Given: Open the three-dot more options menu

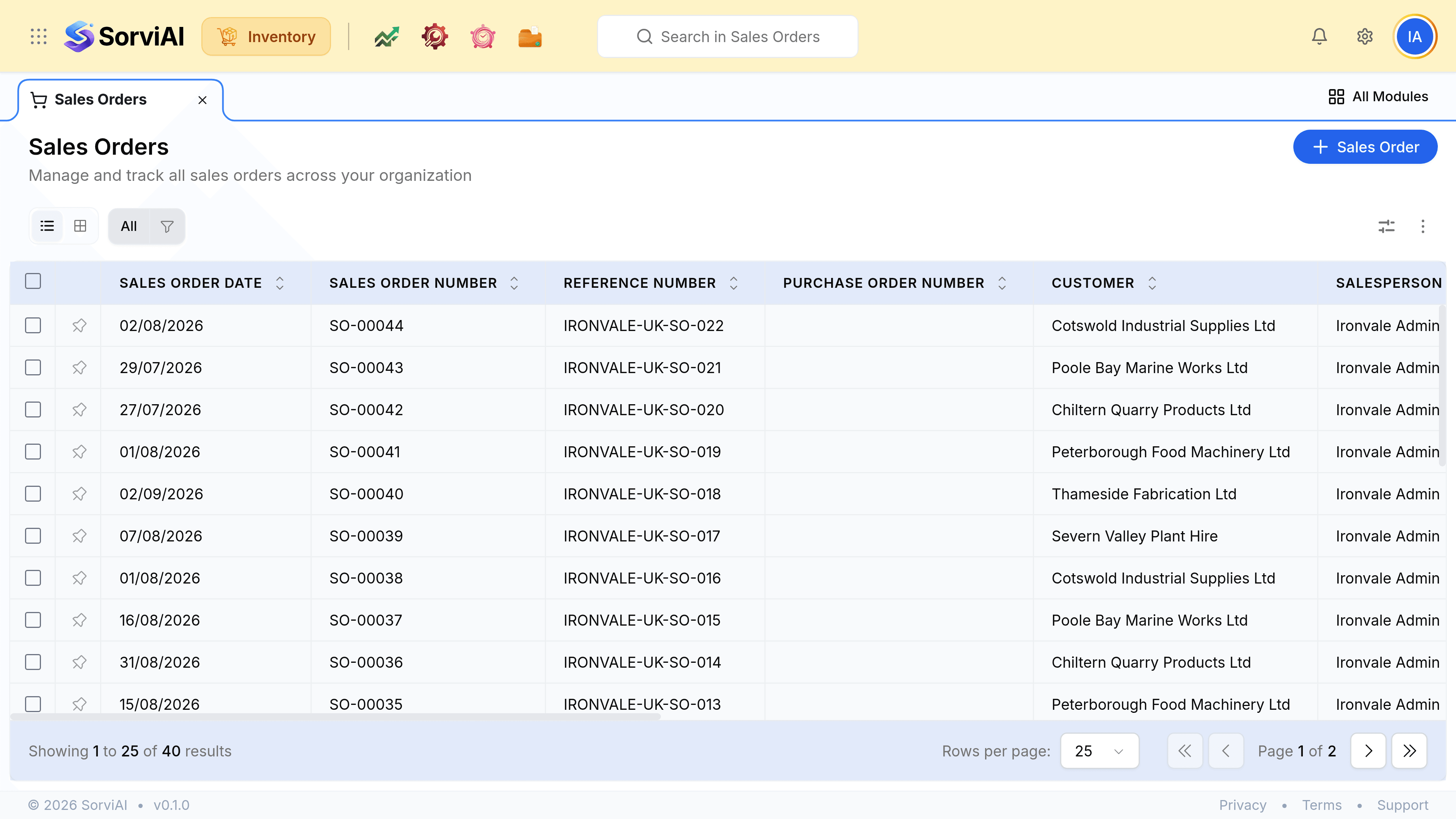Looking at the screenshot, I should coord(1423,227).
